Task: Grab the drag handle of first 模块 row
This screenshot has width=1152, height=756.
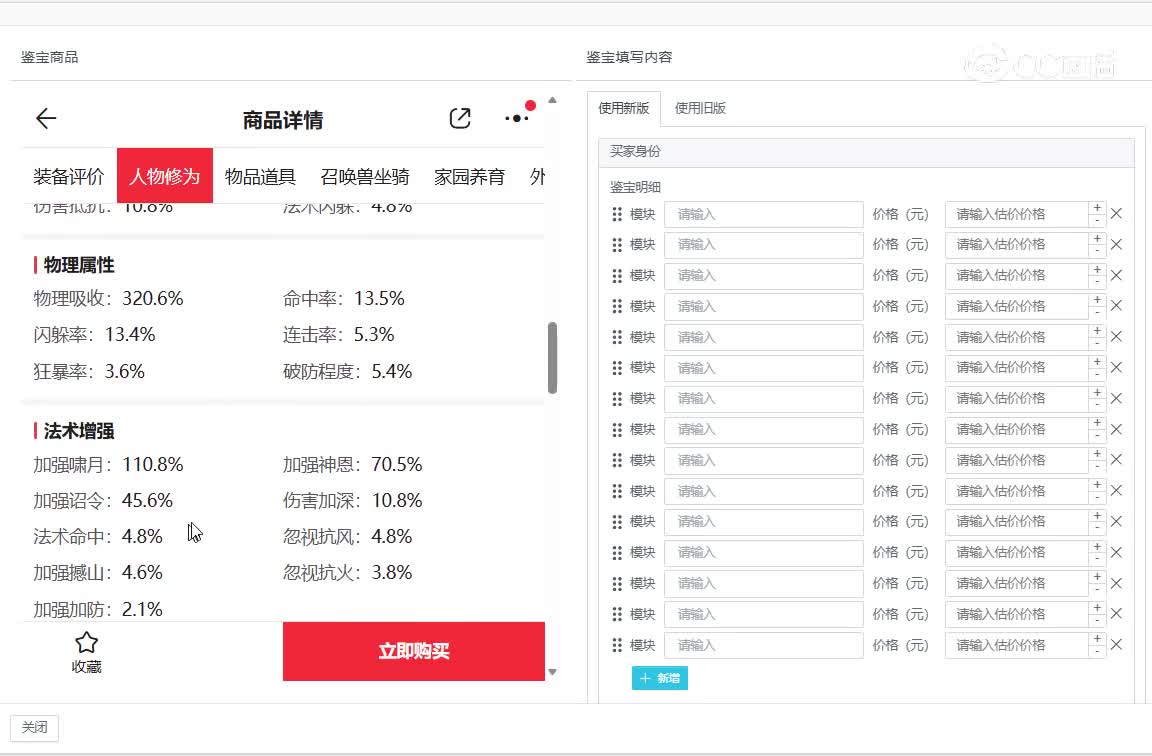Action: point(617,214)
